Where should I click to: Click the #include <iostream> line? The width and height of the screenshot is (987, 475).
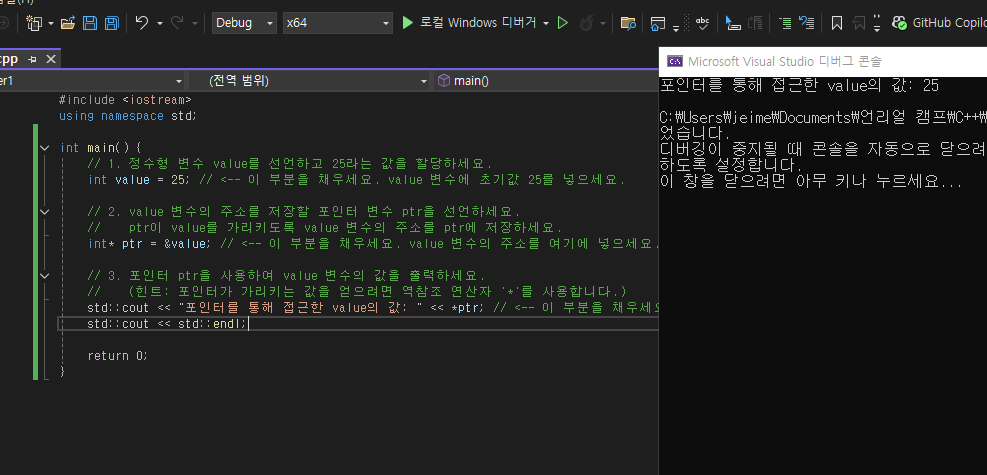click(125, 100)
